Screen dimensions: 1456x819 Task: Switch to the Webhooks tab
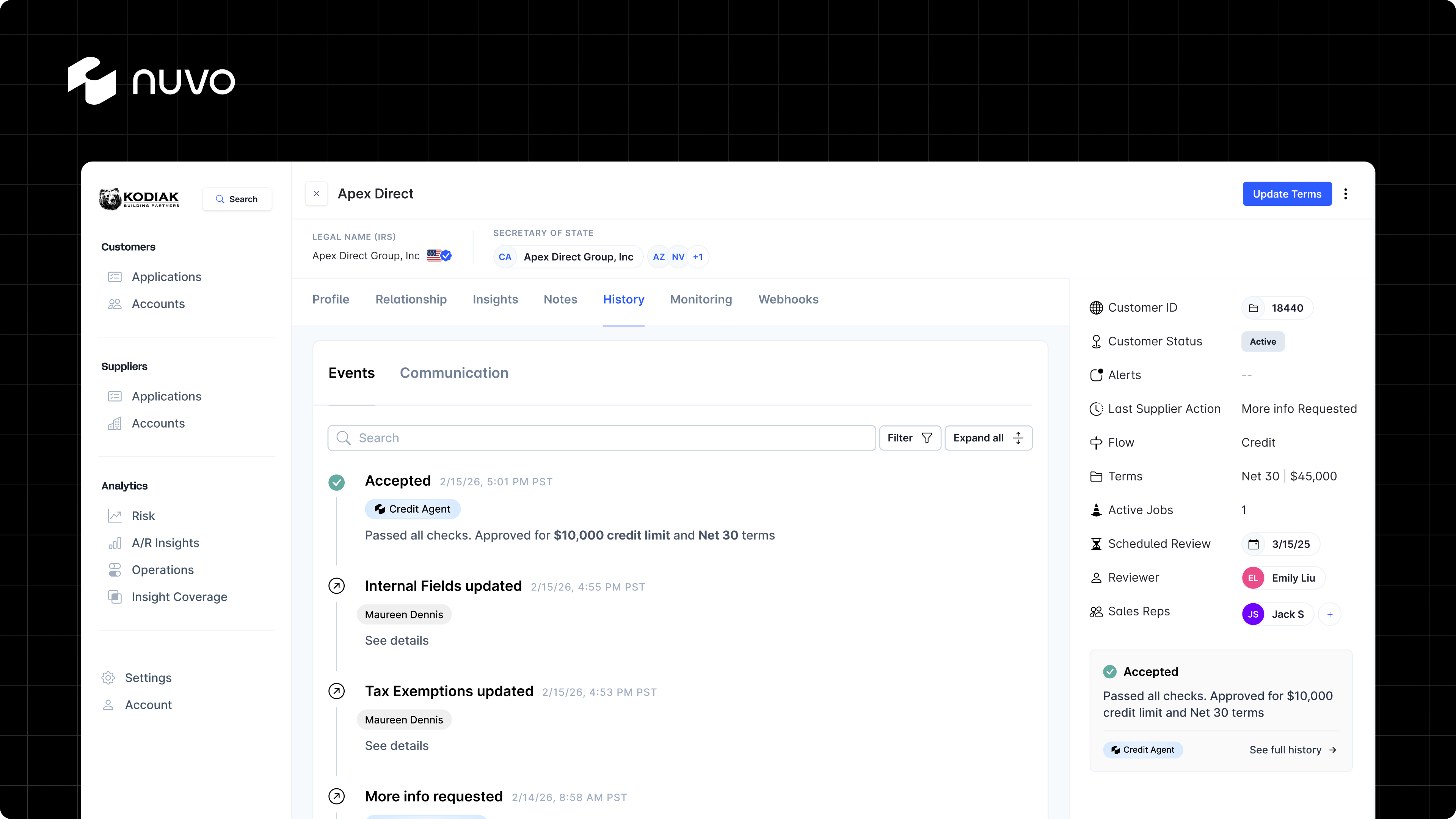788,300
